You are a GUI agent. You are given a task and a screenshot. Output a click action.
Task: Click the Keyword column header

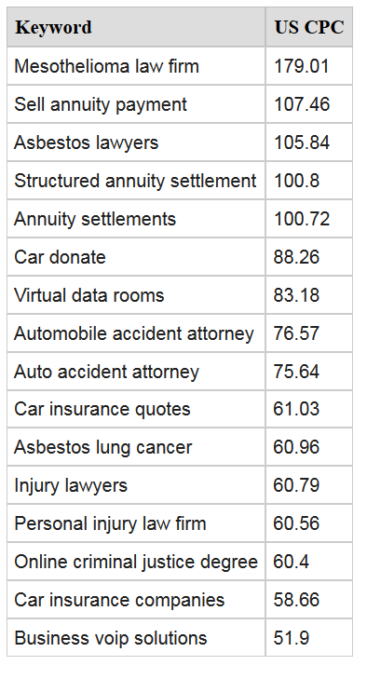[x=136, y=27]
